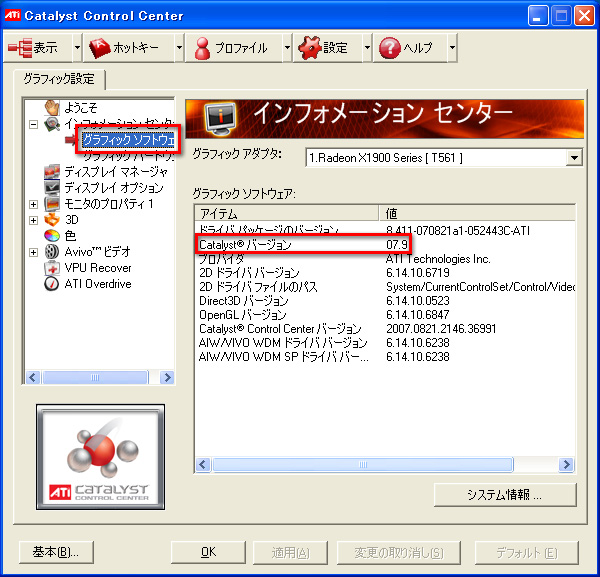Select グラフィック ソフトウェア tree item

pyautogui.click(x=129, y=140)
